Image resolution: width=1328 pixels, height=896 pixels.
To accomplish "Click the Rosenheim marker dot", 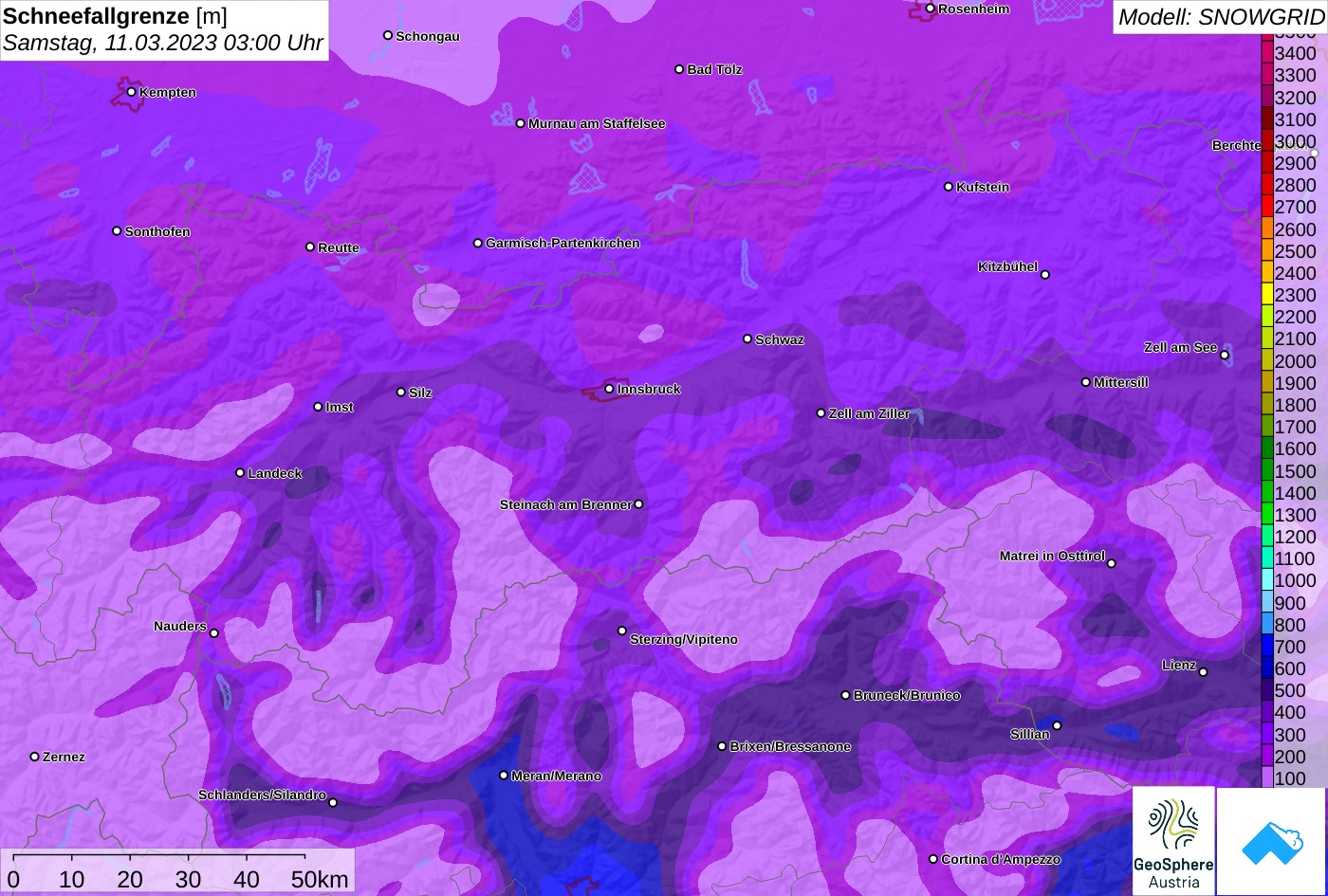I will click(x=930, y=9).
